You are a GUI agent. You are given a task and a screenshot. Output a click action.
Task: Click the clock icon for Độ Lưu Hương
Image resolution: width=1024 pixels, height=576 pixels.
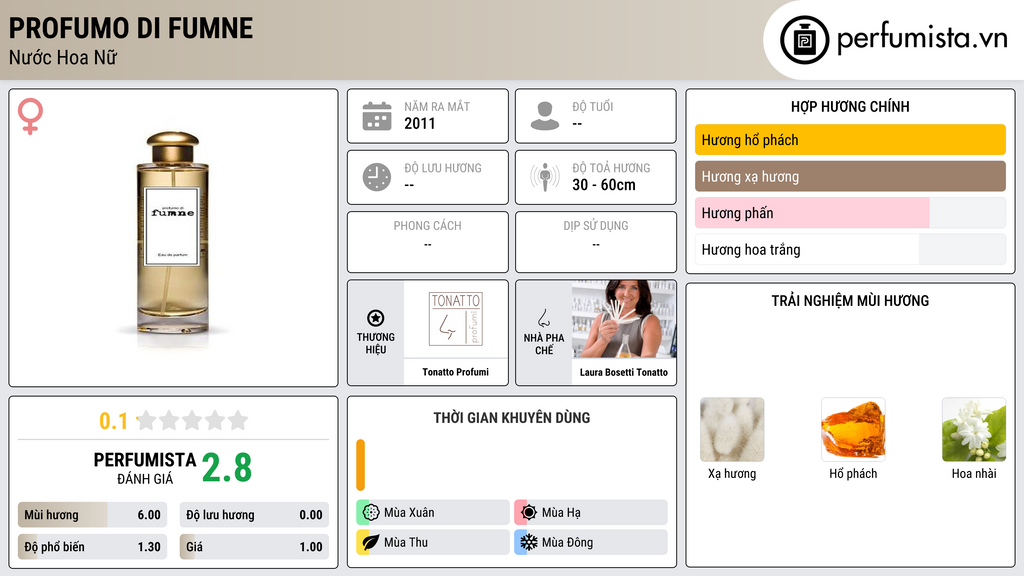click(377, 177)
